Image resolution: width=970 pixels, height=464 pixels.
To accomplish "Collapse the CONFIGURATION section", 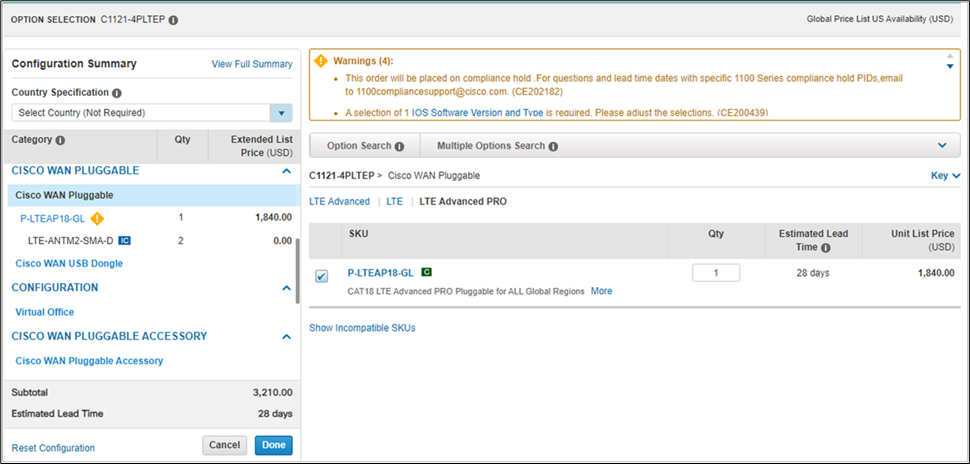I will [x=286, y=288].
